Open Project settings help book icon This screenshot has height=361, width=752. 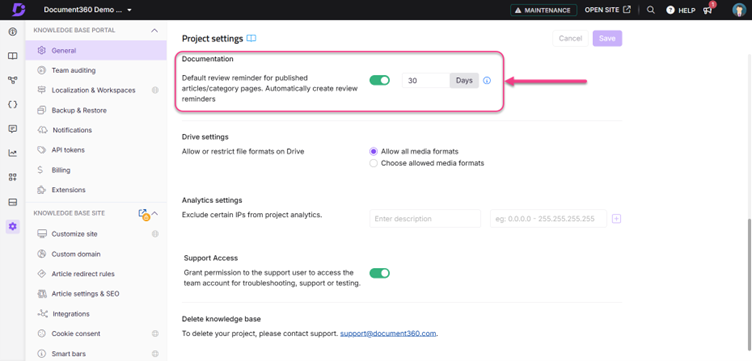pyautogui.click(x=251, y=38)
